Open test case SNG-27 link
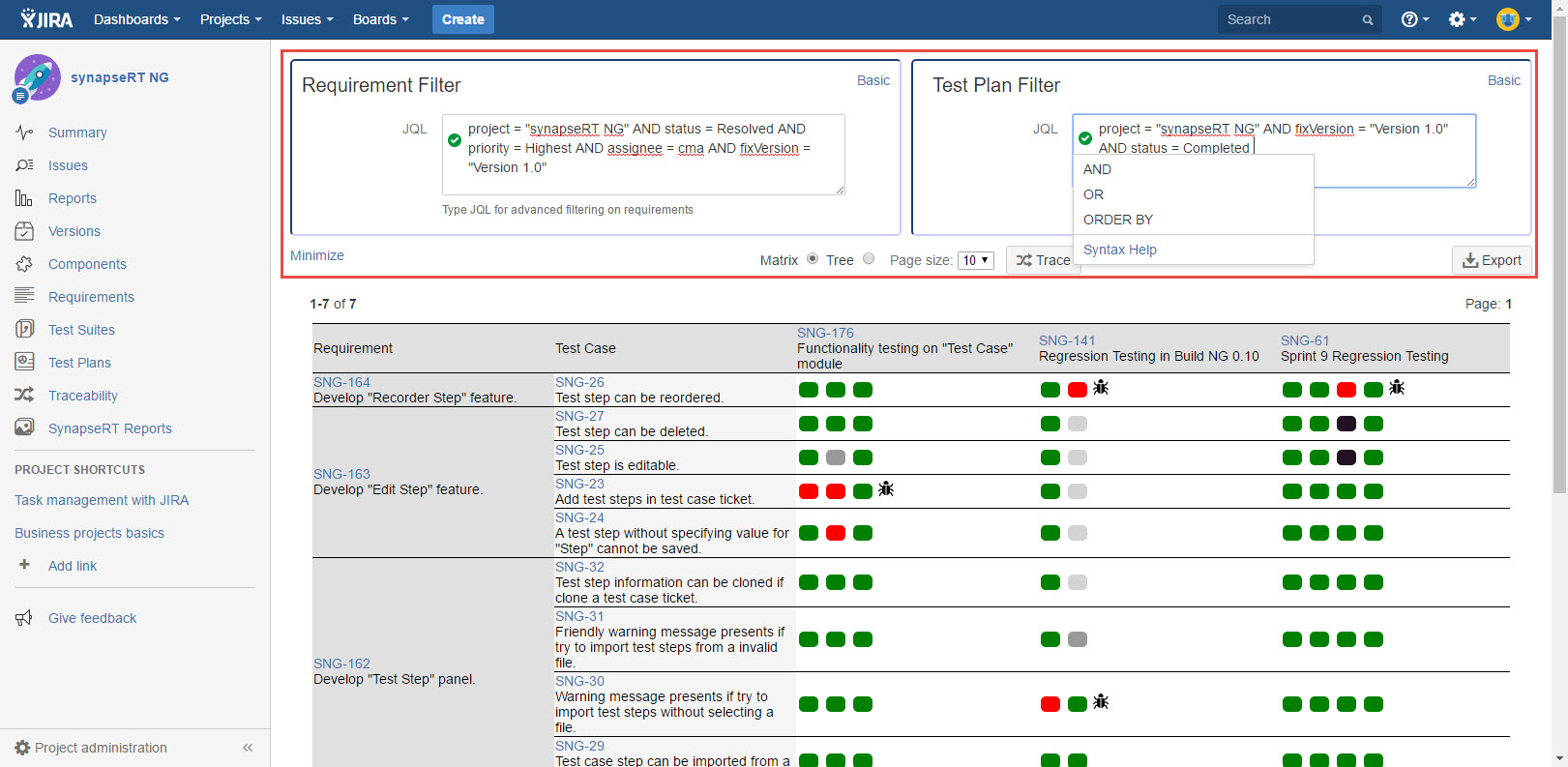Viewport: 1568px width, 767px height. click(579, 416)
